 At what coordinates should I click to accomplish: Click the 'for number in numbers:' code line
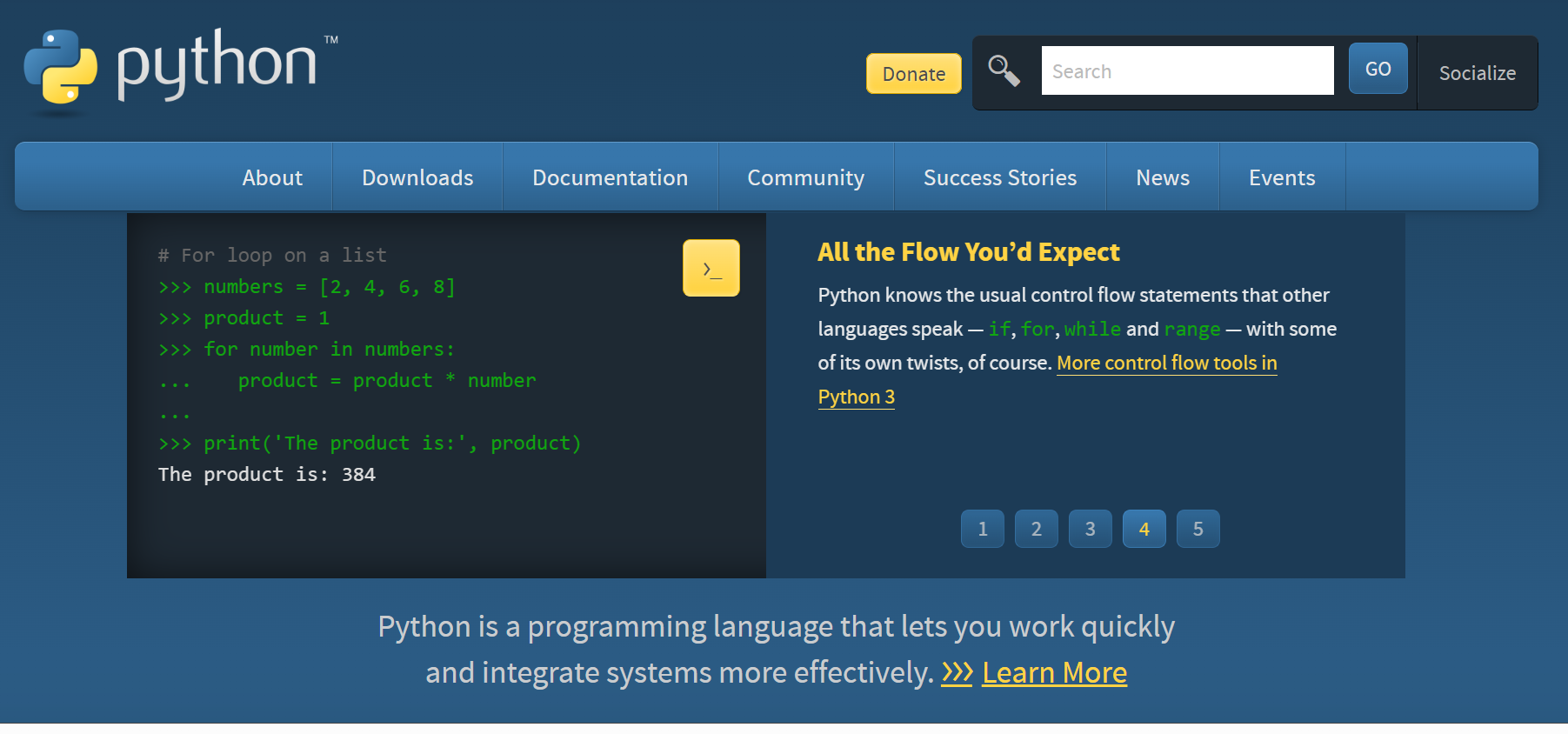pyautogui.click(x=306, y=350)
